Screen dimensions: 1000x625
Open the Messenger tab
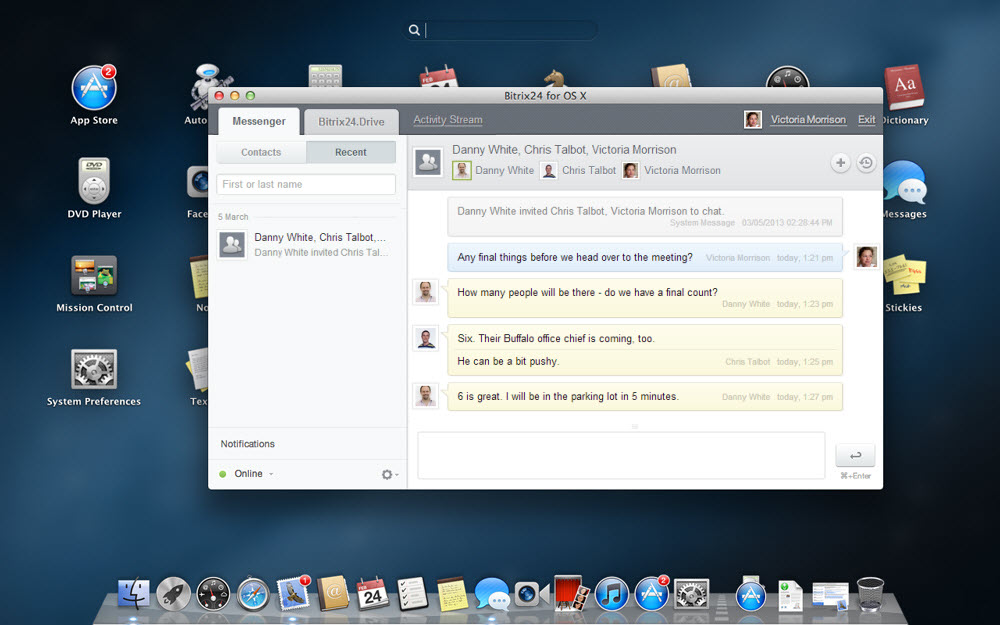259,122
